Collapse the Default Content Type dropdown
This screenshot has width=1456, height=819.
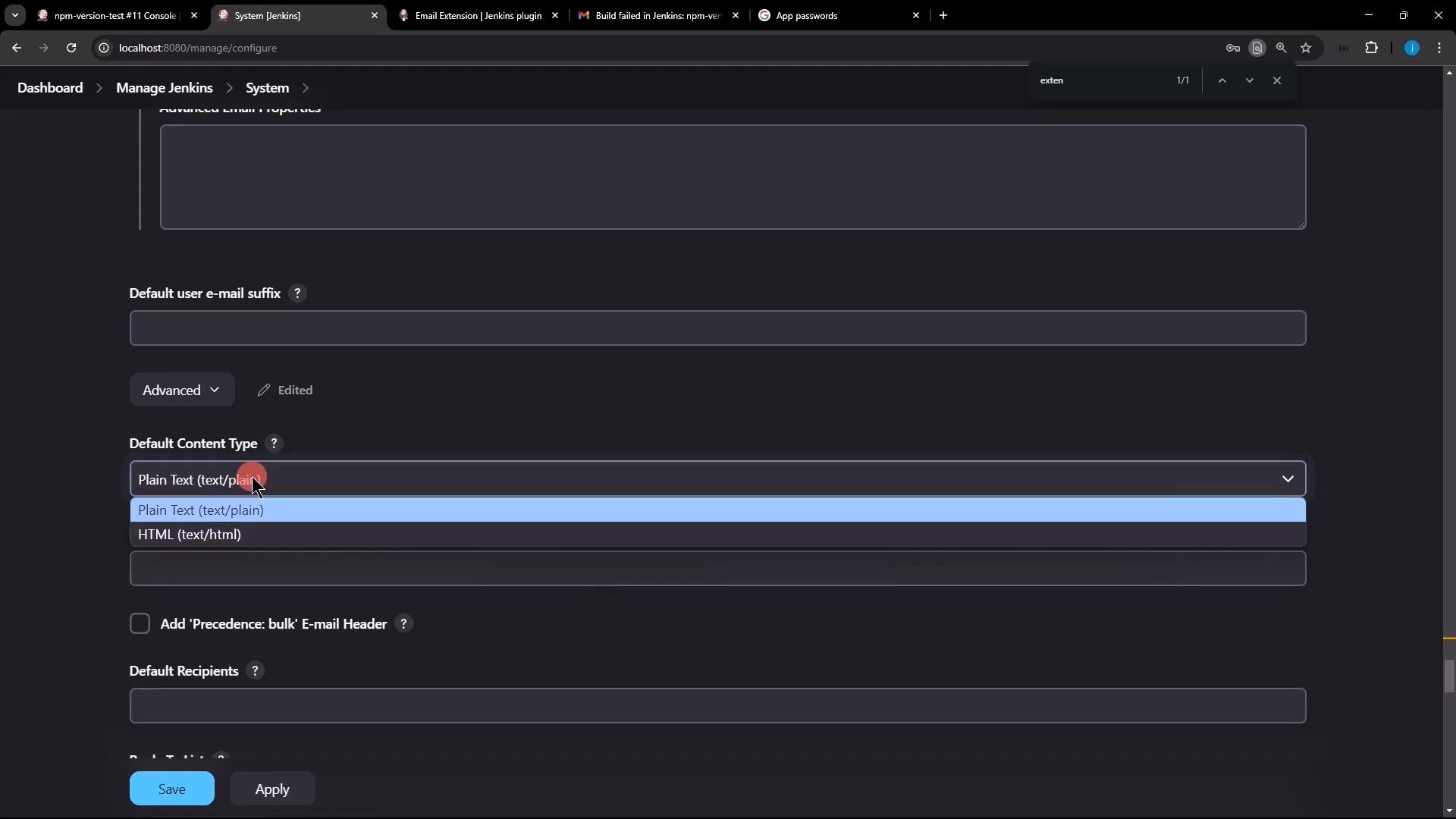(x=717, y=479)
